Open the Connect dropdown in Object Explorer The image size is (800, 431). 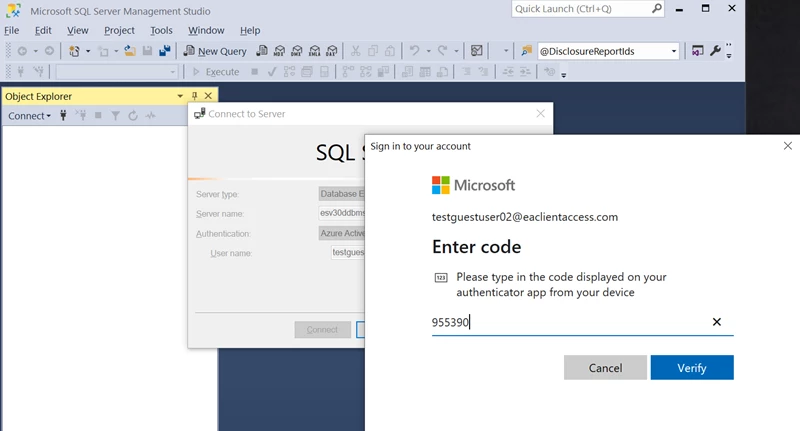click(29, 116)
